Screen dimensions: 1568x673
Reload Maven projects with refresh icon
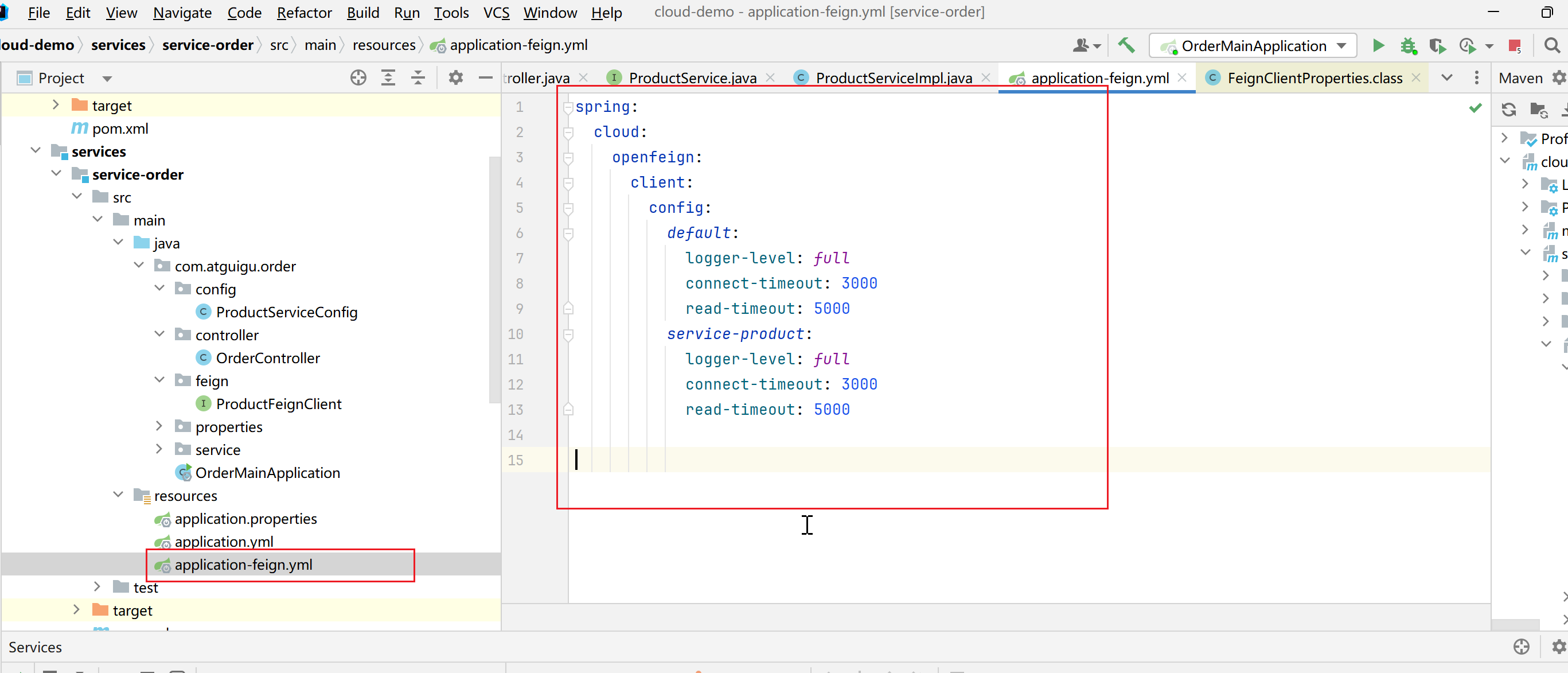click(x=1509, y=110)
